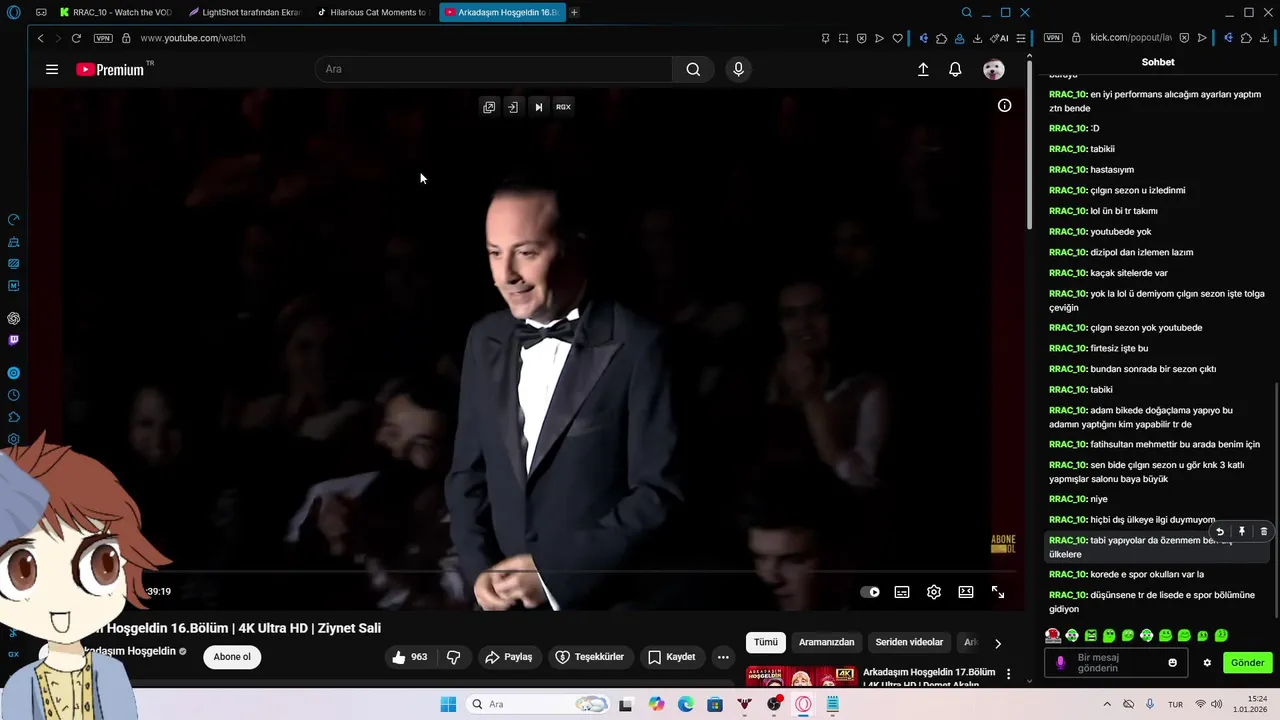The height and width of the screenshot is (720, 1280).
Task: Click the RGX overlay button
Action: click(563, 107)
